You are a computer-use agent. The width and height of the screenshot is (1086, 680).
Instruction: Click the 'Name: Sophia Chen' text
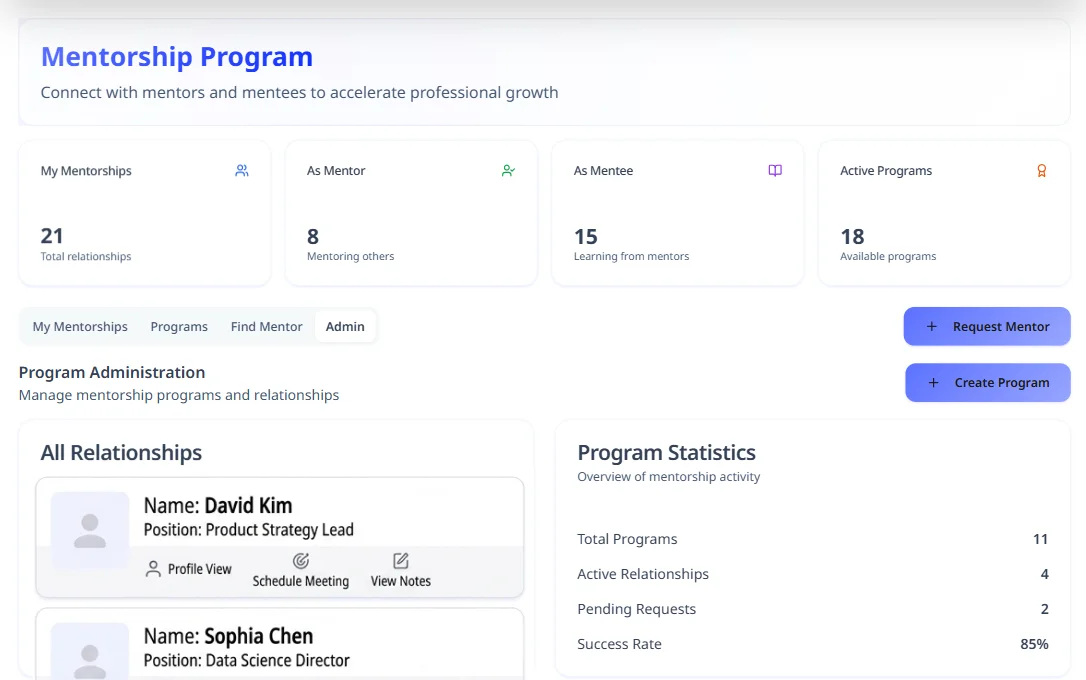click(x=229, y=636)
